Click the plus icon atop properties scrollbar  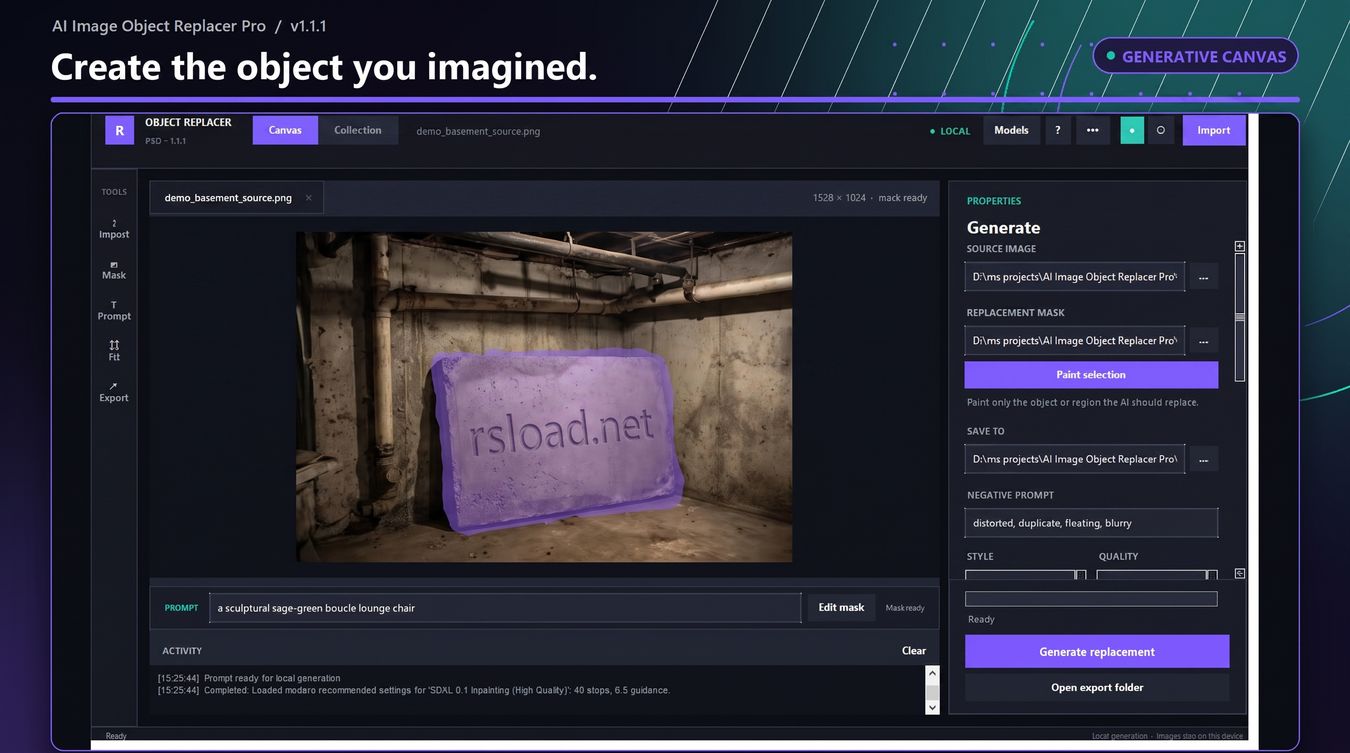[x=1240, y=246]
